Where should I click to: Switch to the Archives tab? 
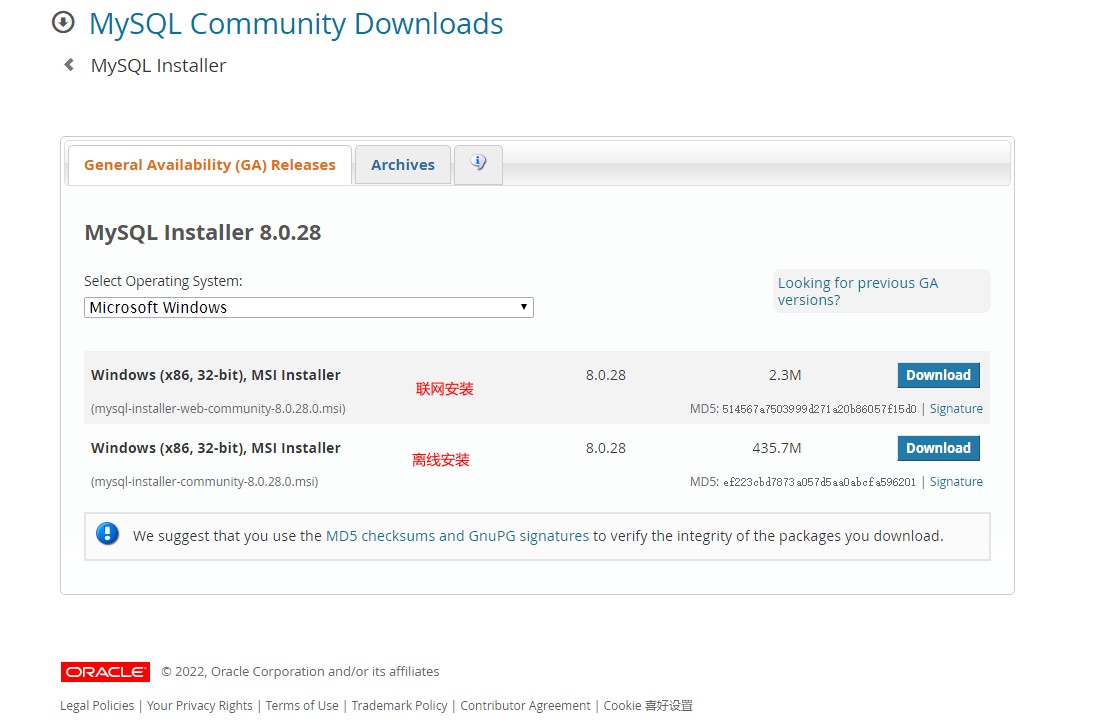point(403,165)
